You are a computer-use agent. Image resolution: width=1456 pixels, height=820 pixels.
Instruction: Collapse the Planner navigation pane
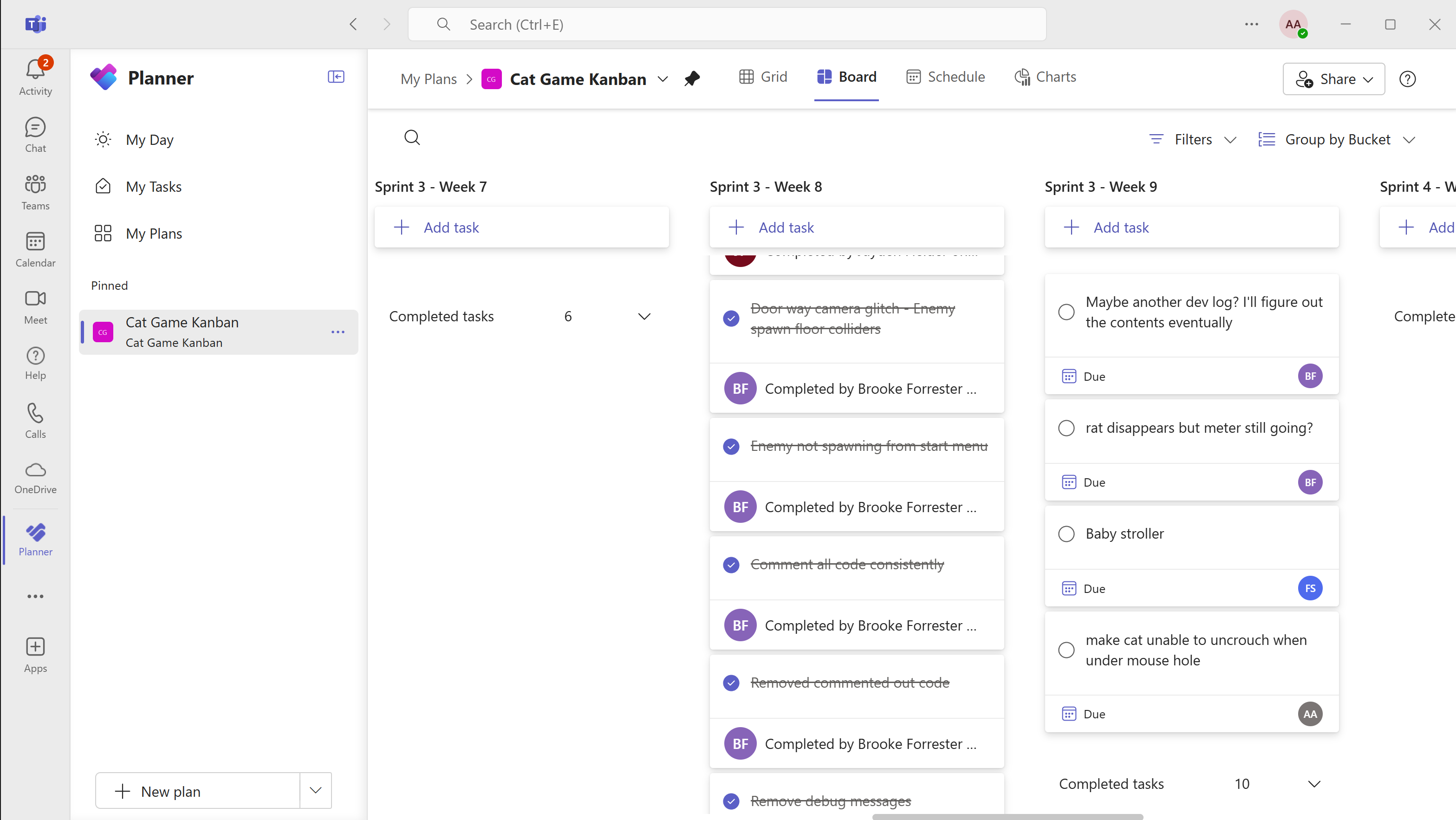click(x=336, y=77)
